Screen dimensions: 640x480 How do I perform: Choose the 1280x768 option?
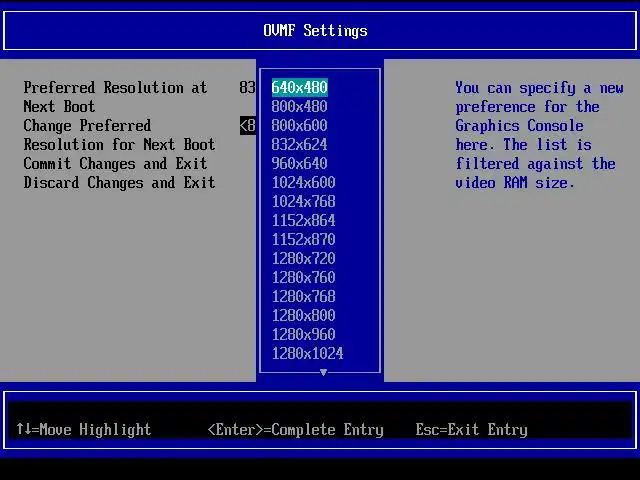click(304, 296)
